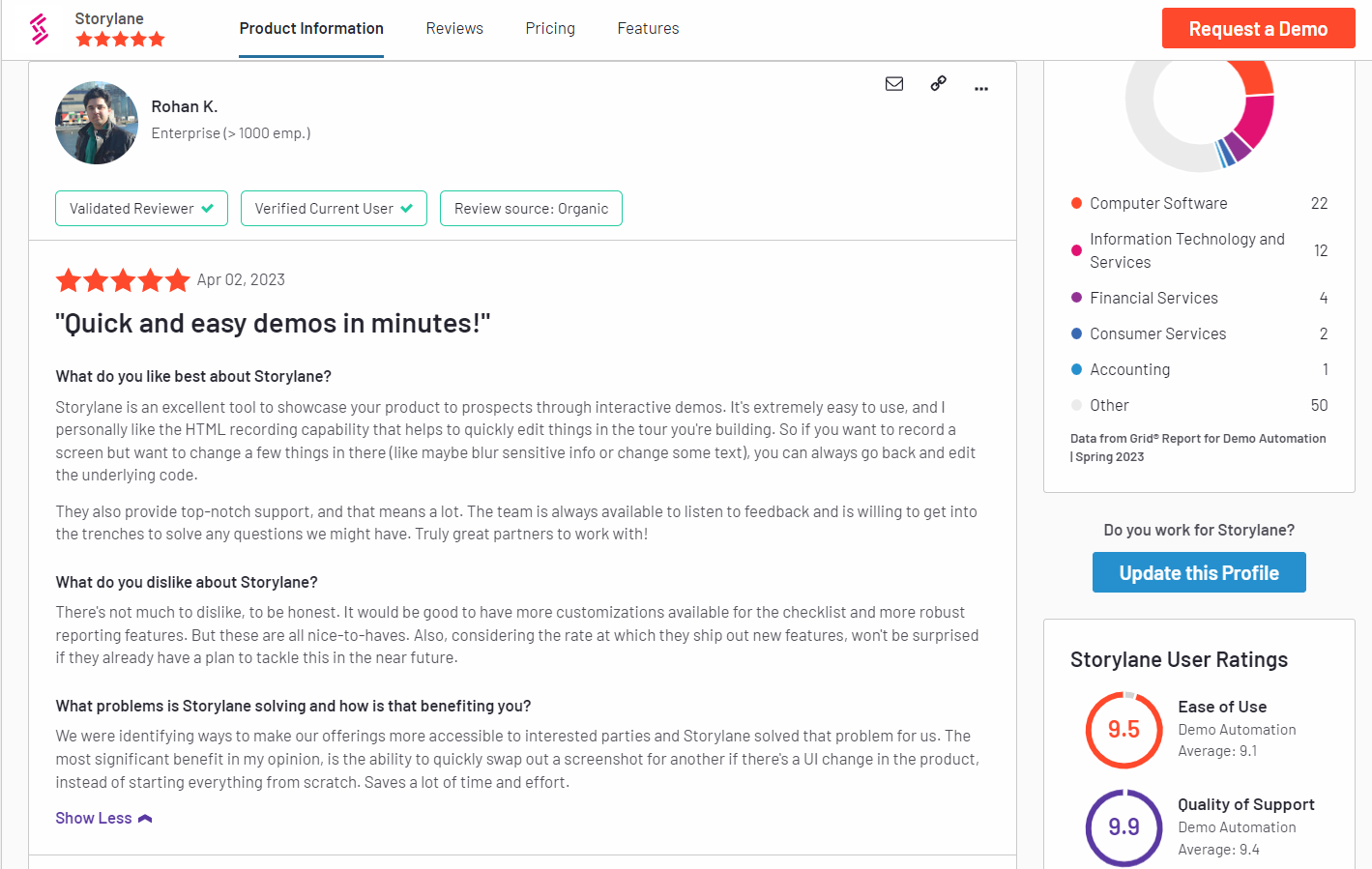Click the Storylane header star rating
The height and width of the screenshot is (869, 1372).
pyautogui.click(x=121, y=40)
